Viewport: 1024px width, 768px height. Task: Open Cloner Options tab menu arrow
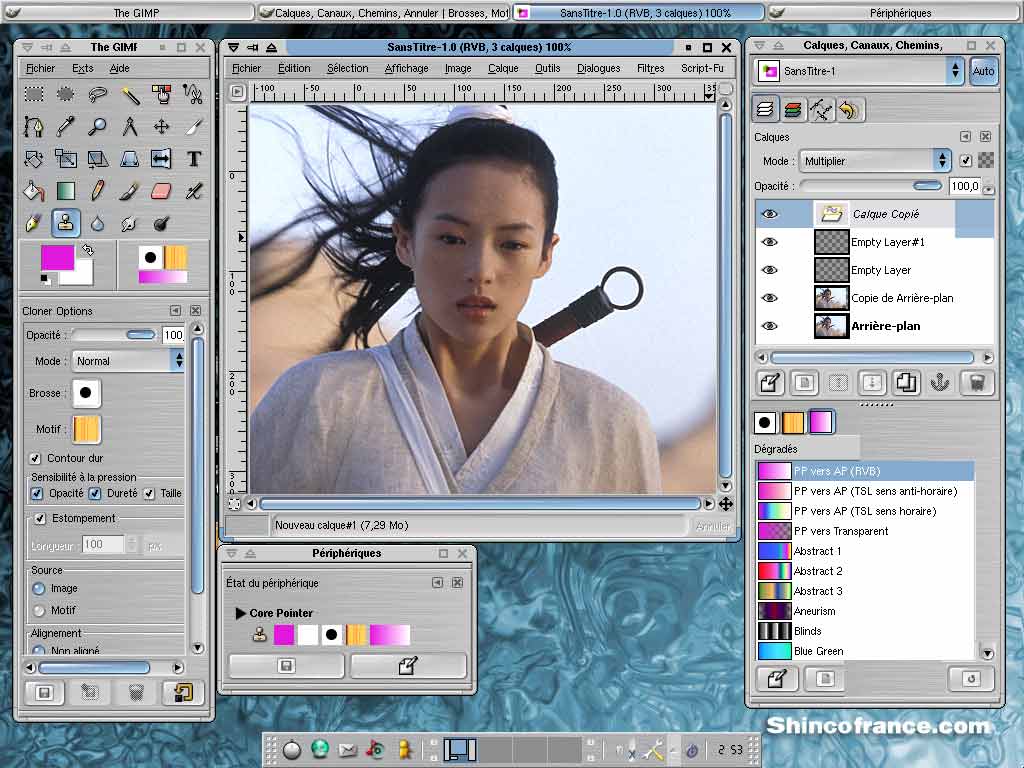click(x=175, y=310)
